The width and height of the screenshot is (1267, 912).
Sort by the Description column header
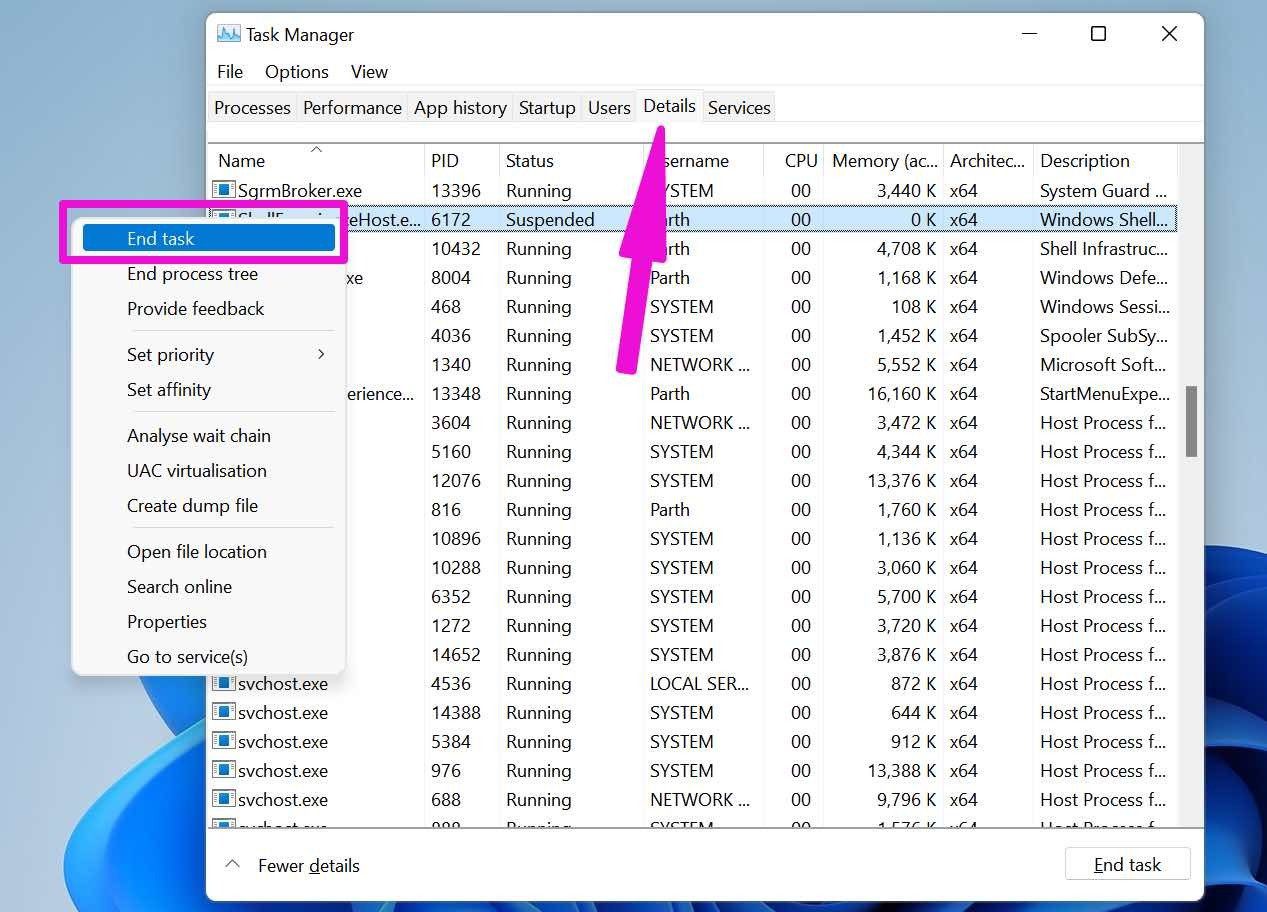pos(1105,160)
